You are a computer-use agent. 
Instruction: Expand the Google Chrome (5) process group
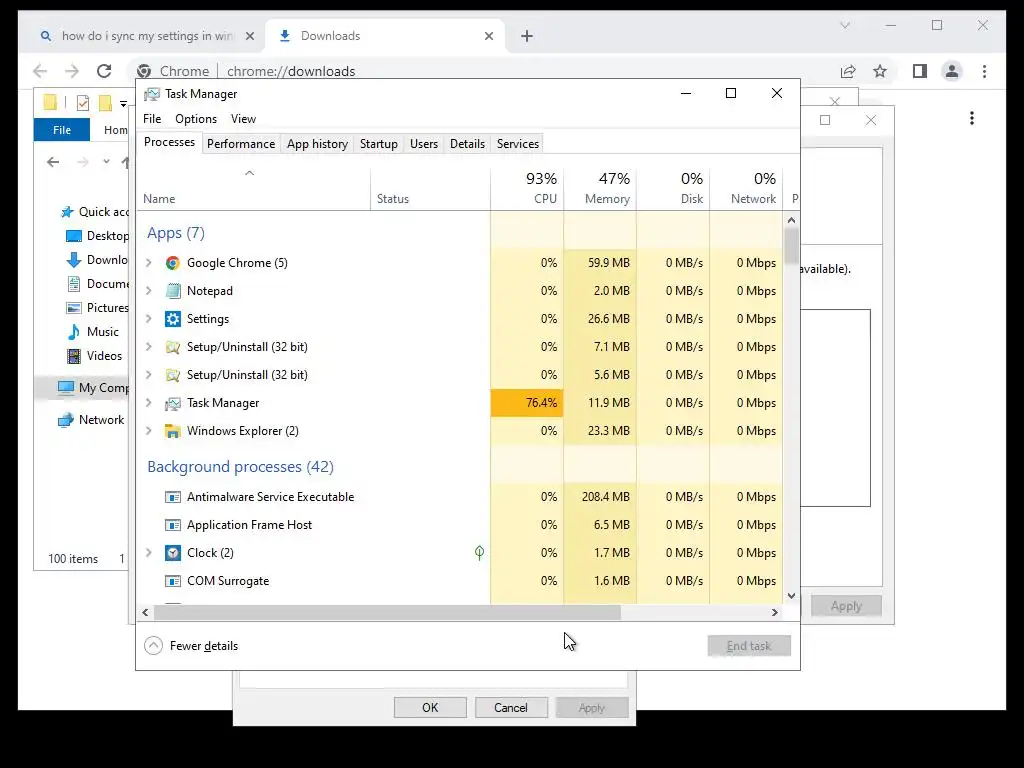coord(149,263)
